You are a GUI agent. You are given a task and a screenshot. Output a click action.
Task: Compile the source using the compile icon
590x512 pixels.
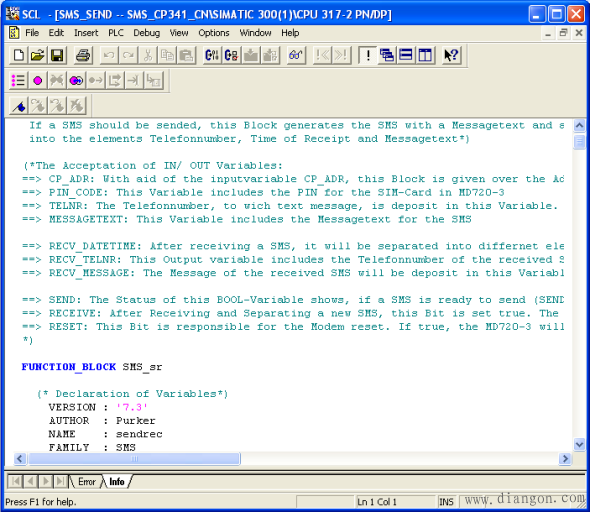pos(212,55)
